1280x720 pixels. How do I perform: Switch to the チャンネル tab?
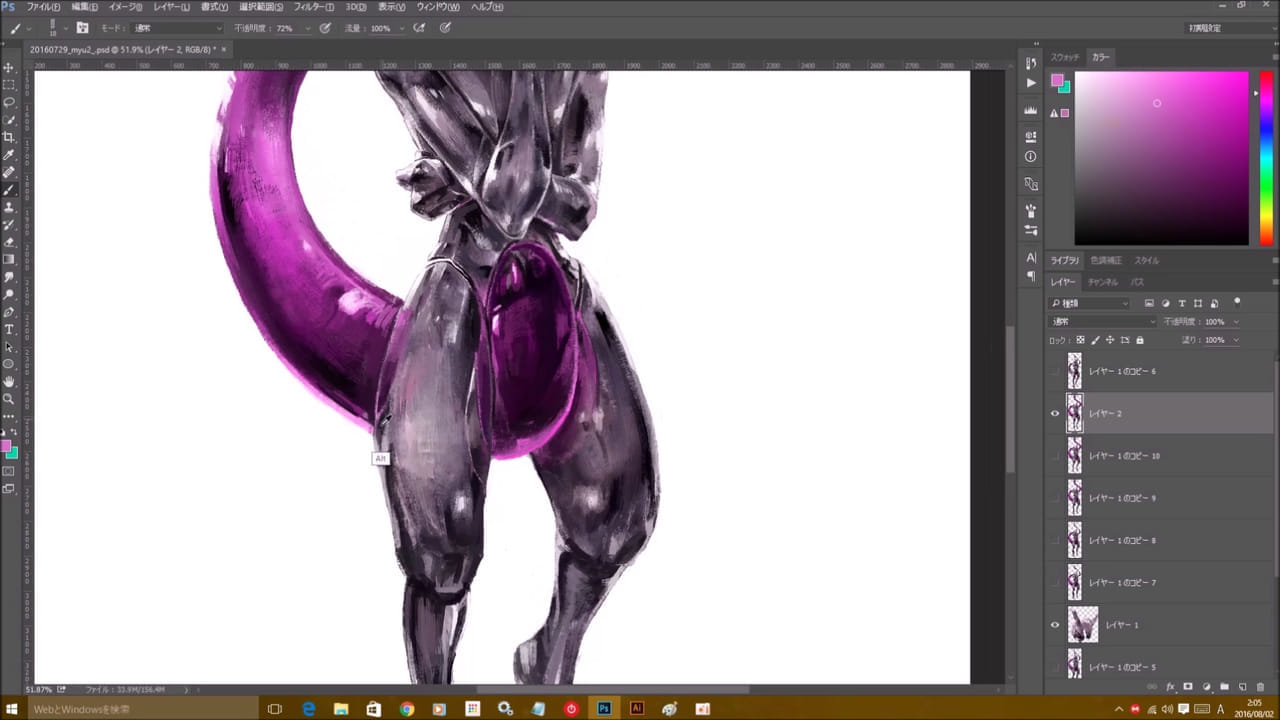coord(1102,282)
